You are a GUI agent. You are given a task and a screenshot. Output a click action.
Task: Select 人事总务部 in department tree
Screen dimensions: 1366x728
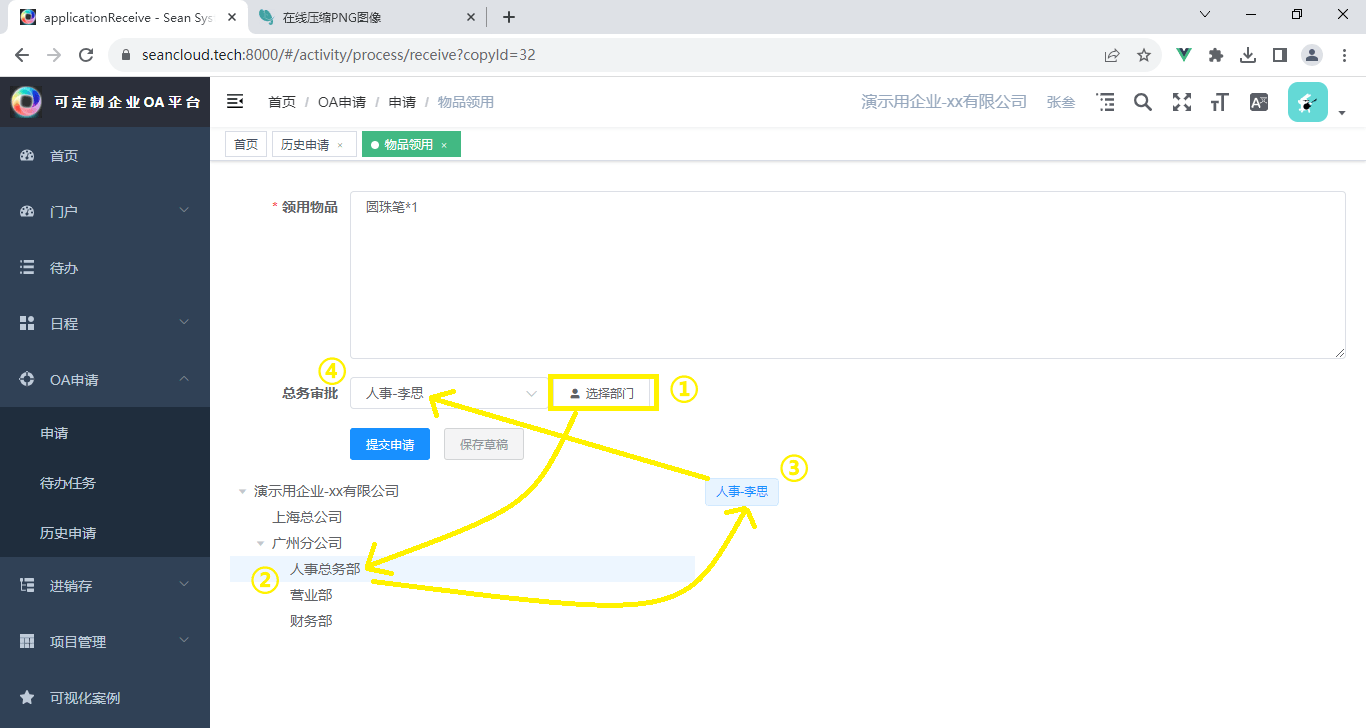click(325, 569)
